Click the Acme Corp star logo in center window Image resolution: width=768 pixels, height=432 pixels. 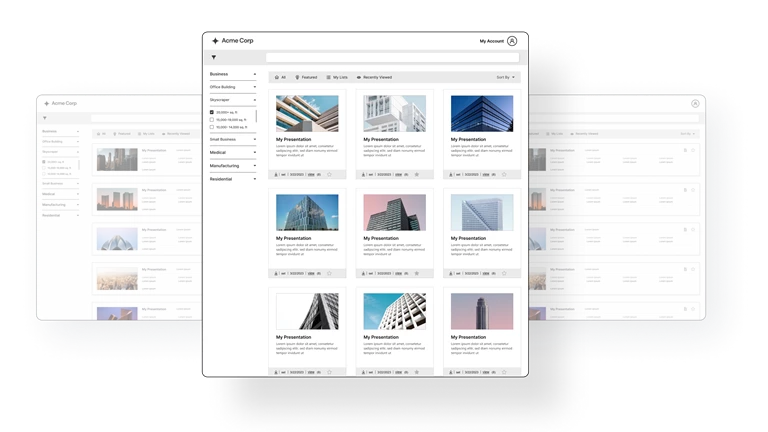tap(215, 41)
